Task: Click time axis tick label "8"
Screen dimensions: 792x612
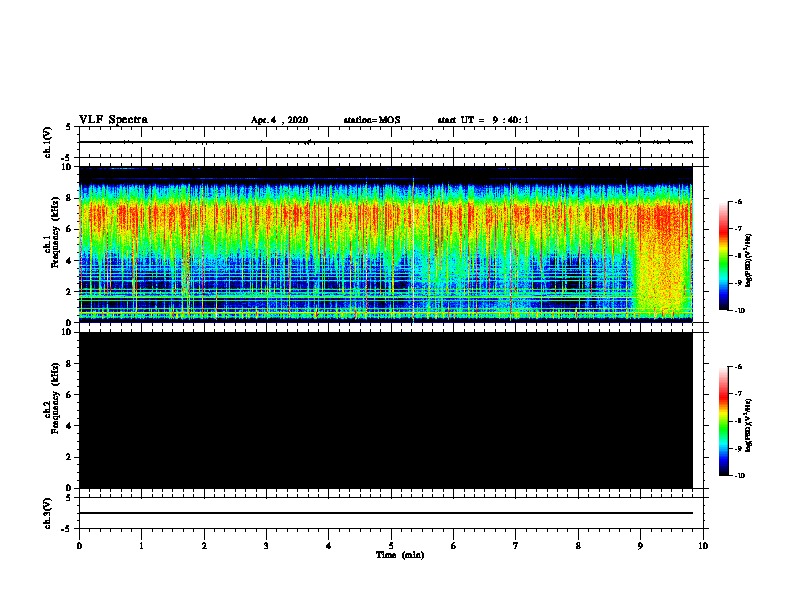Action: (578, 546)
